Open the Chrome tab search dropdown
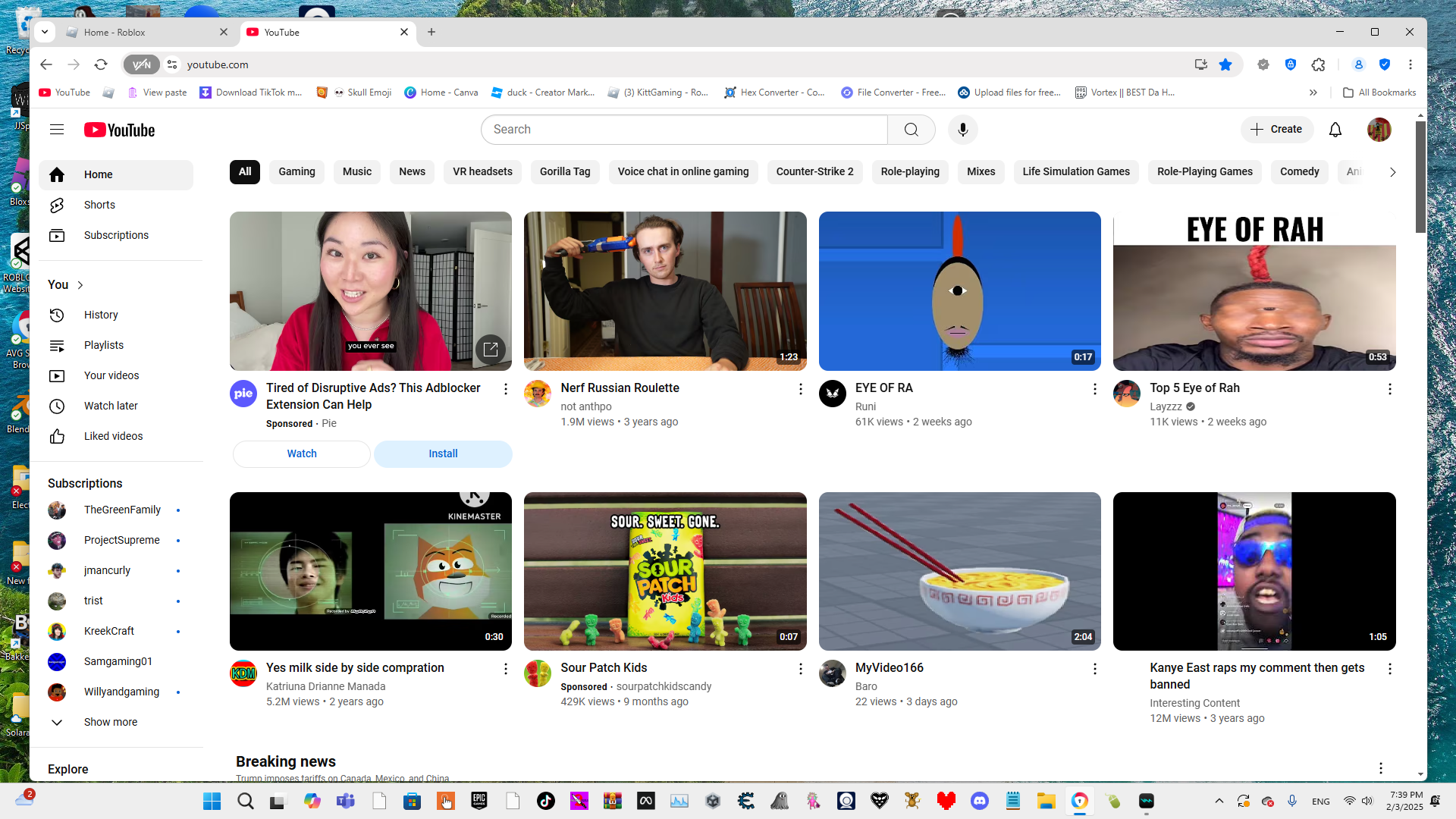The width and height of the screenshot is (1456, 819). (x=45, y=32)
